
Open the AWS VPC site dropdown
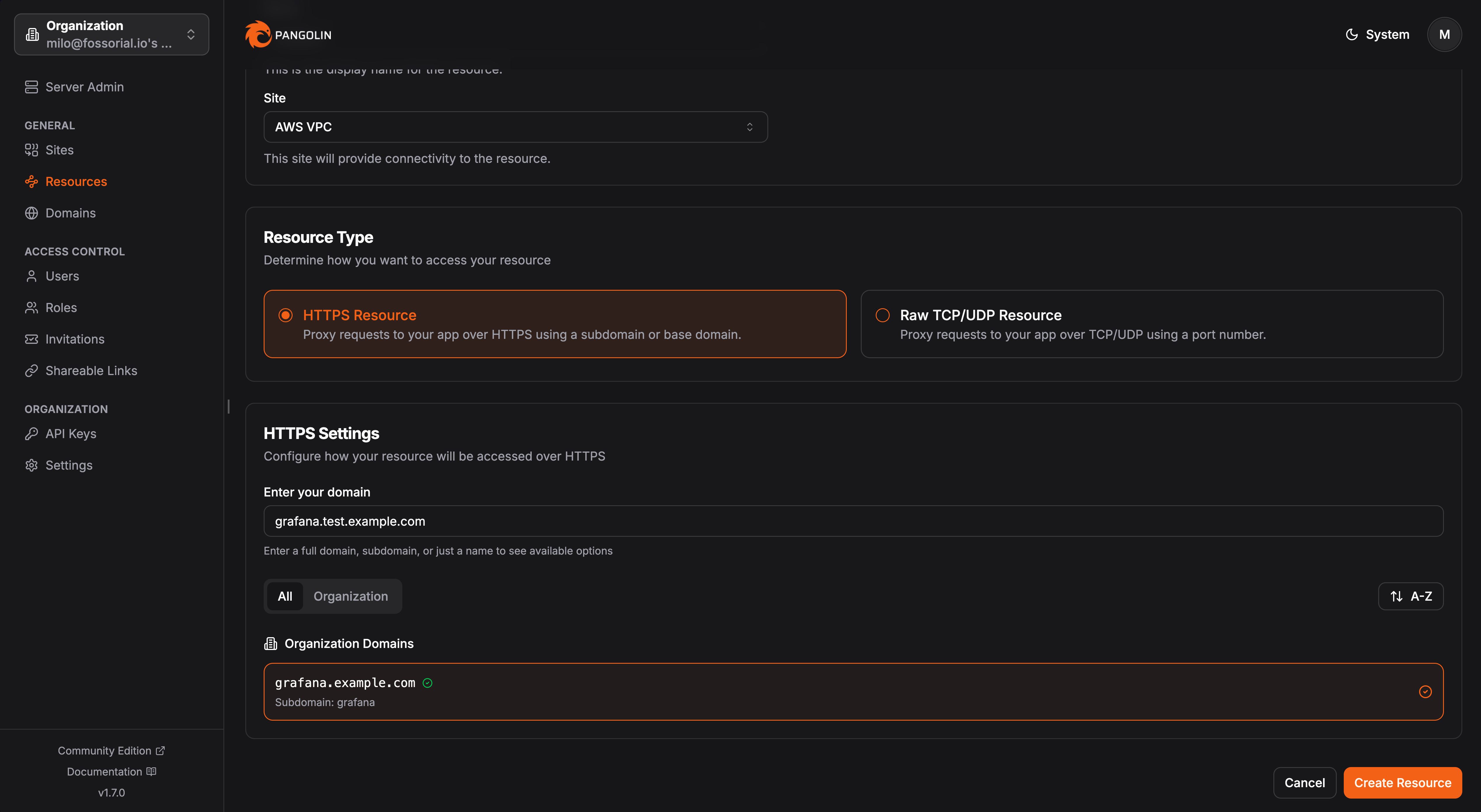[x=515, y=127]
